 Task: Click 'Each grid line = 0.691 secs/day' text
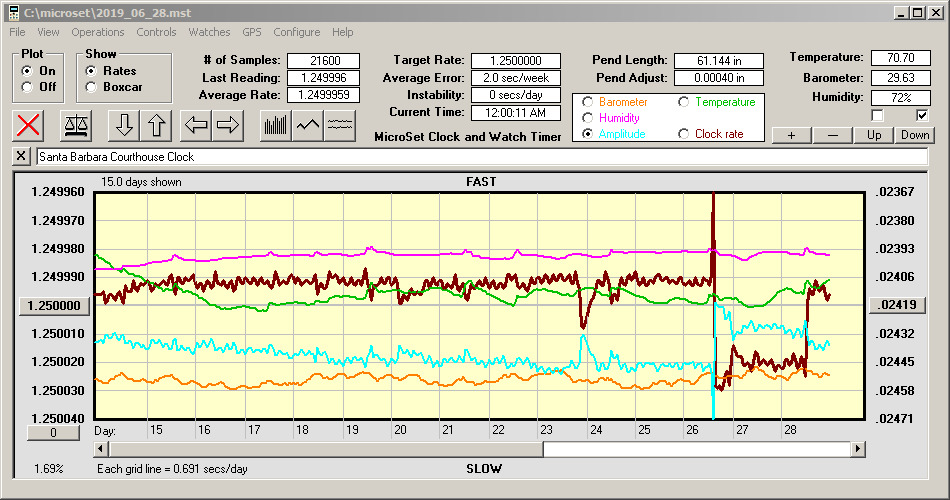172,468
